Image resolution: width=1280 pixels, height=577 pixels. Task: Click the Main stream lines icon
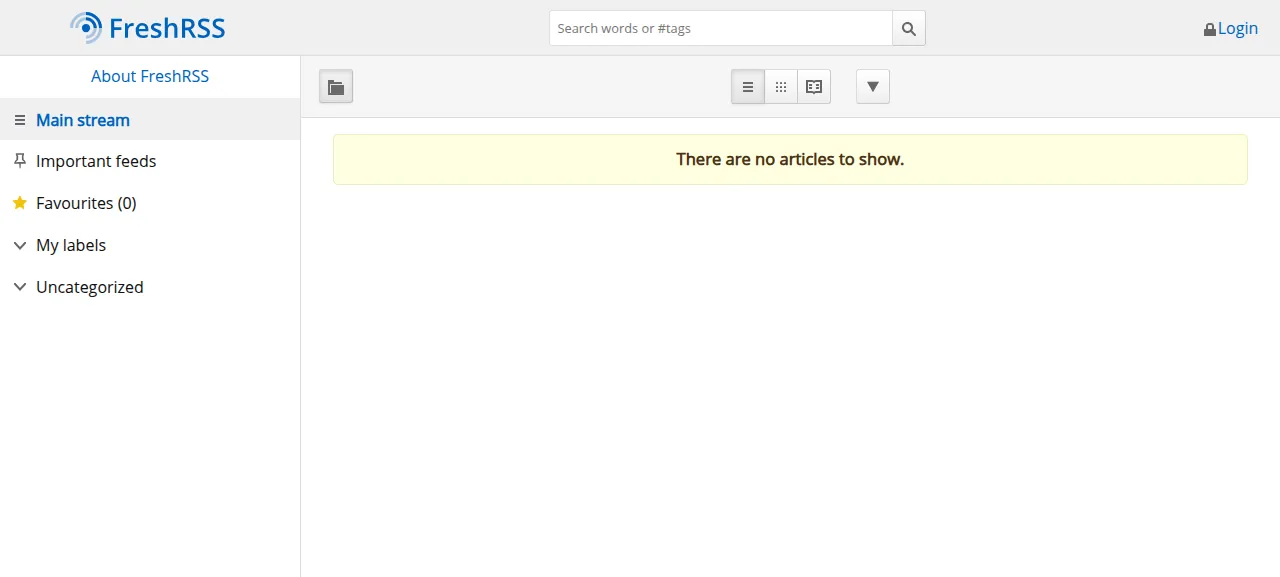click(x=20, y=120)
